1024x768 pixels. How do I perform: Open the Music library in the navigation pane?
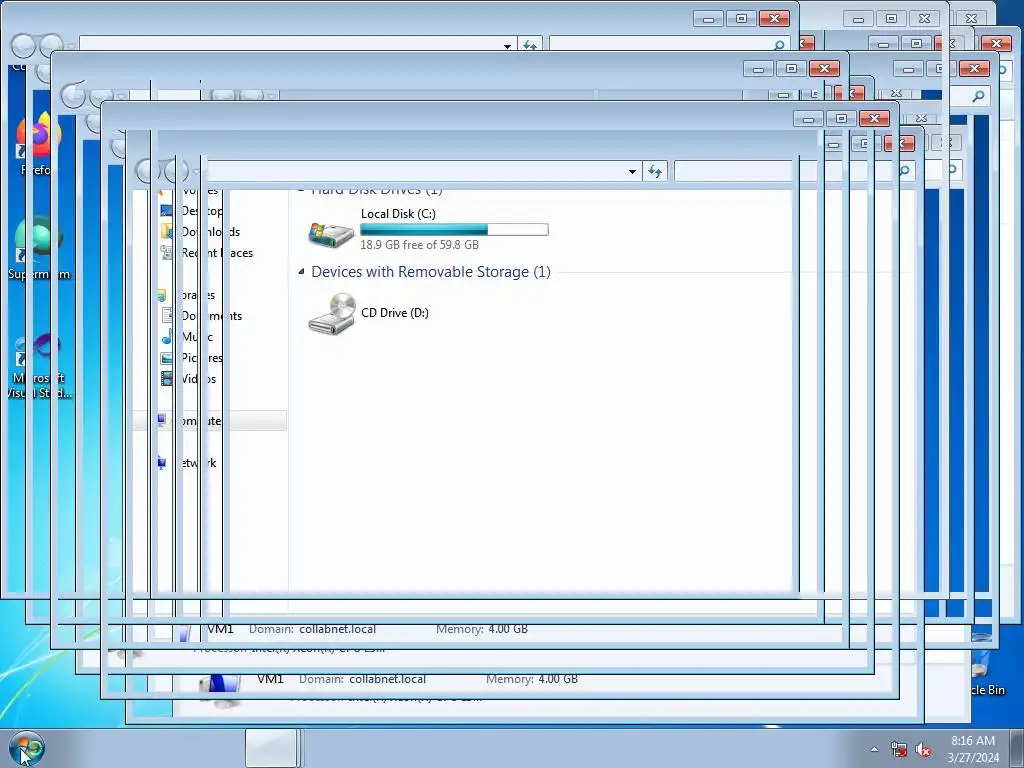(x=188, y=336)
